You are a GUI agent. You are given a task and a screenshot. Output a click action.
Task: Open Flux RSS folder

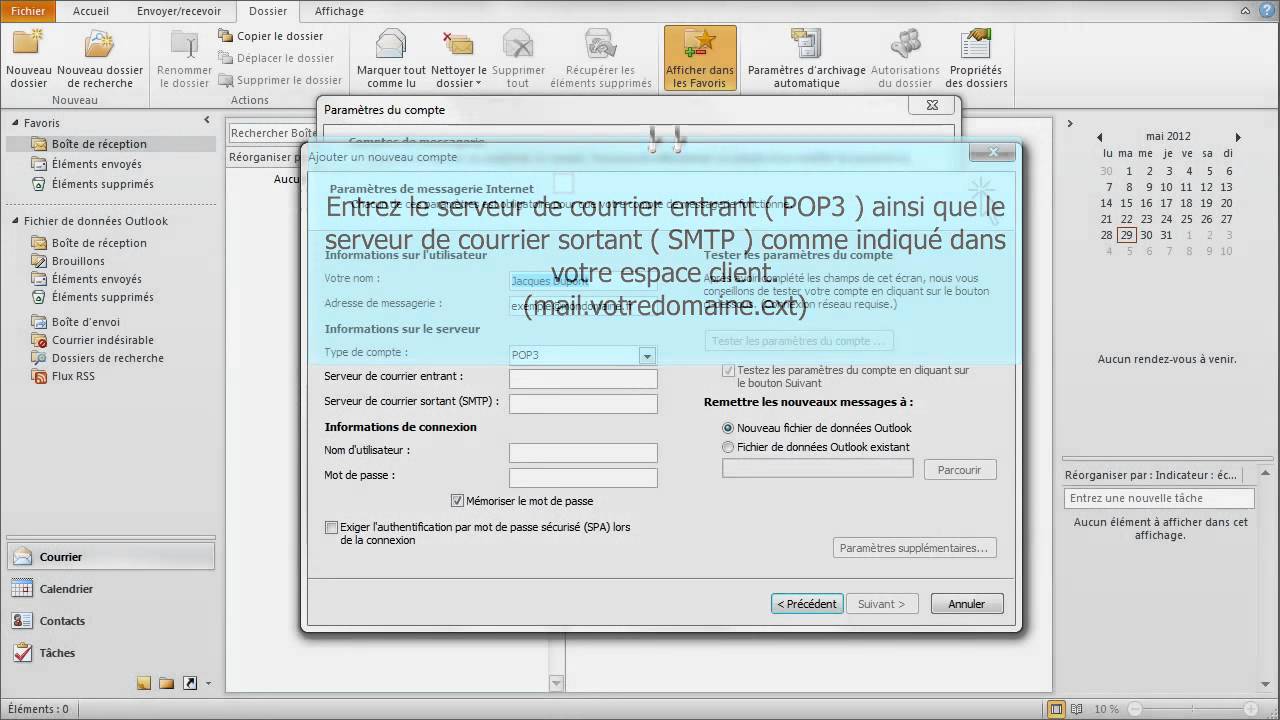coord(63,376)
